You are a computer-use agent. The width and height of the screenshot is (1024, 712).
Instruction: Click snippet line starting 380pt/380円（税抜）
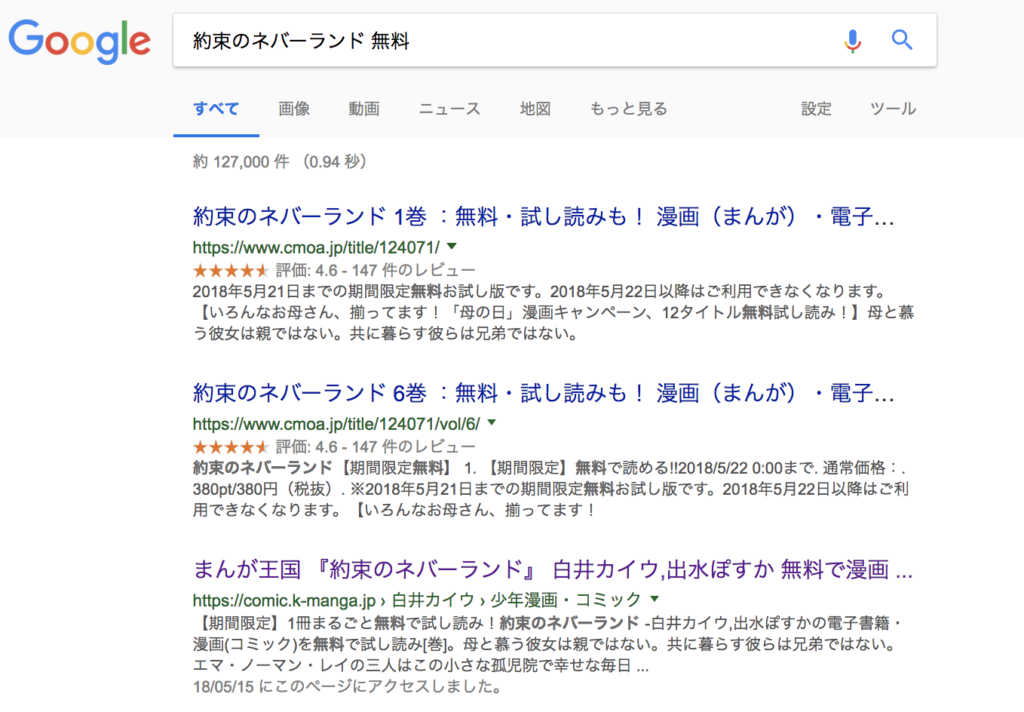pyautogui.click(x=551, y=489)
